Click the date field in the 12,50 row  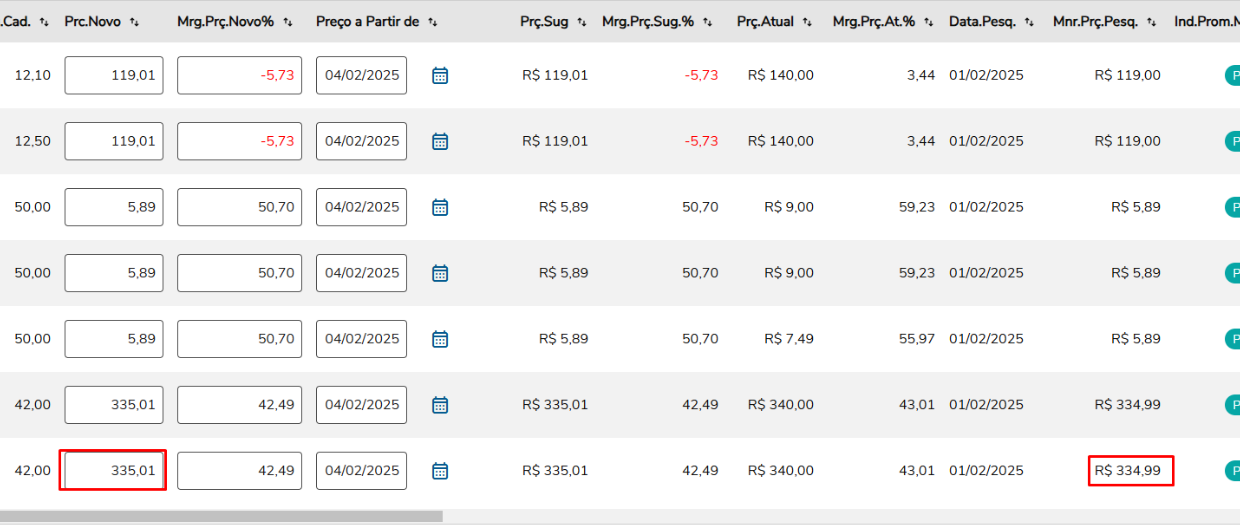[x=361, y=141]
